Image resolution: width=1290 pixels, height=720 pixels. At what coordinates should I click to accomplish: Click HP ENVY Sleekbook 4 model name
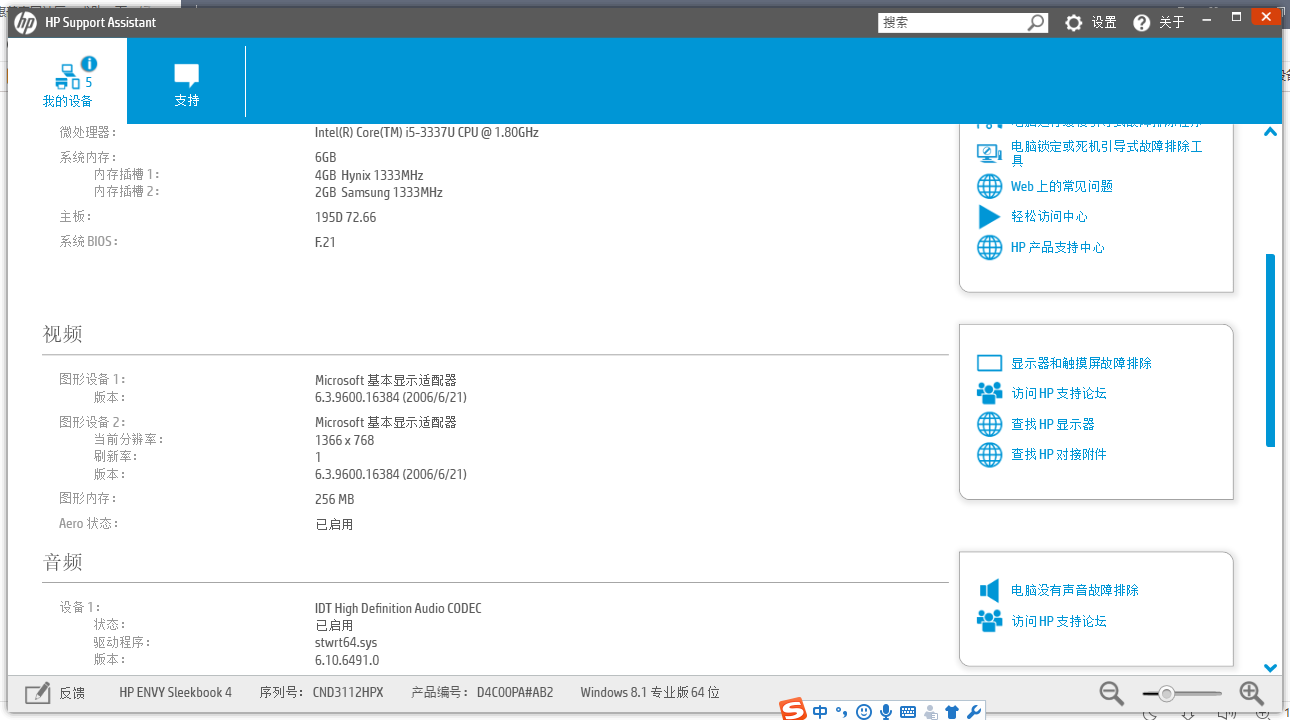pos(175,692)
